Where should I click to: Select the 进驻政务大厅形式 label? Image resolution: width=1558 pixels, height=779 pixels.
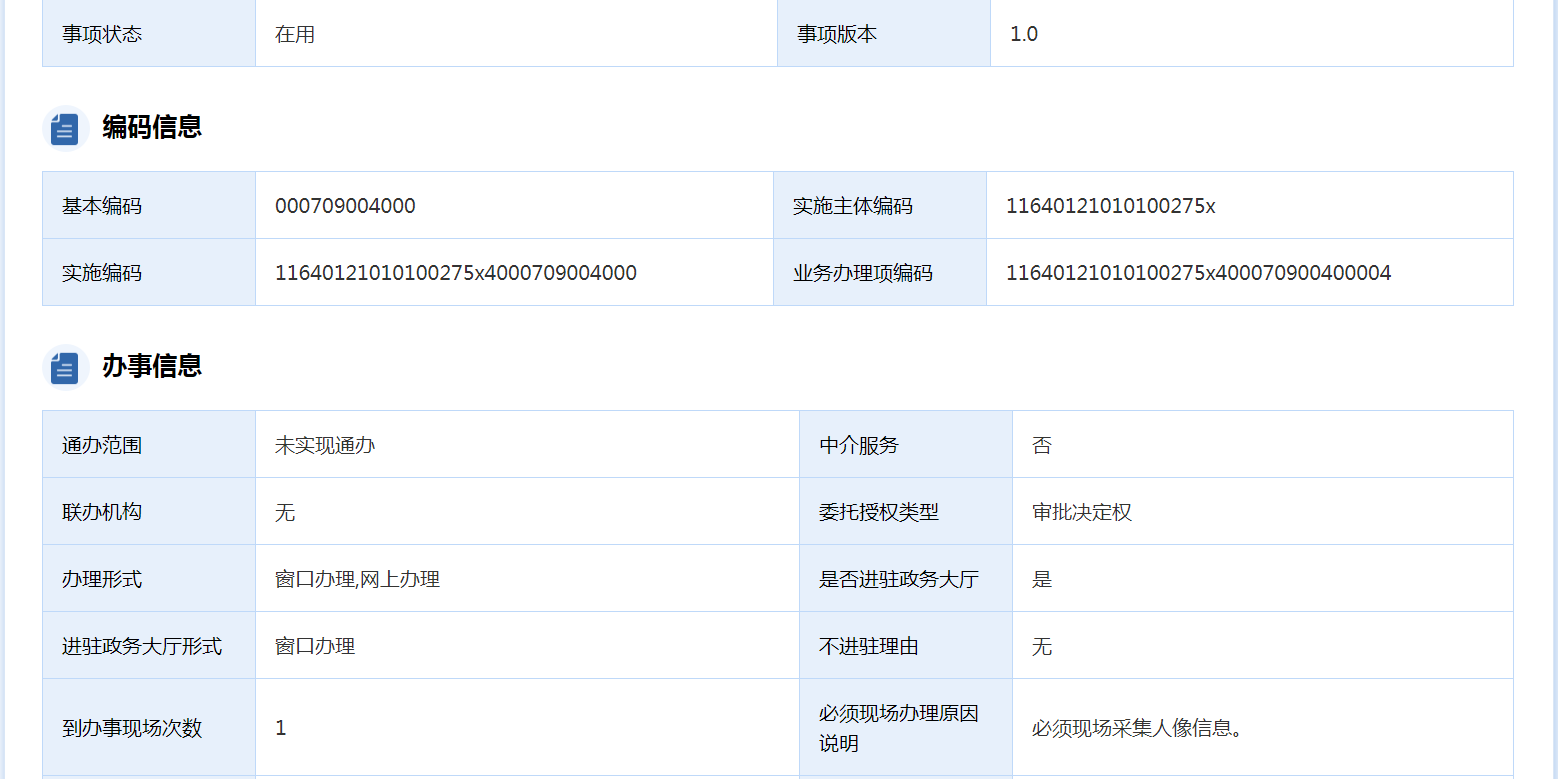pos(142,646)
